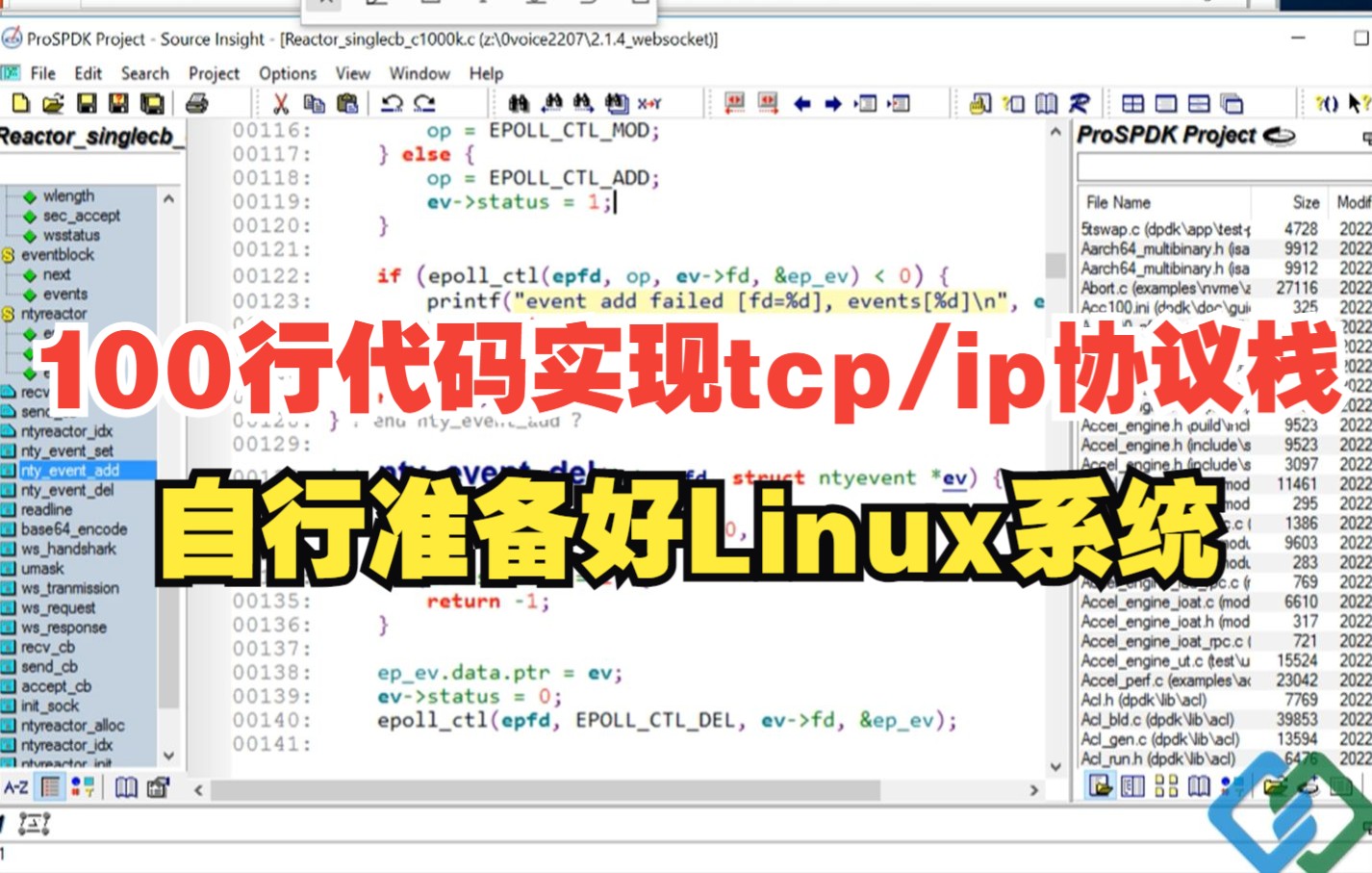Open the Options menu
Screen dimensions: 1372x873
tap(287, 72)
